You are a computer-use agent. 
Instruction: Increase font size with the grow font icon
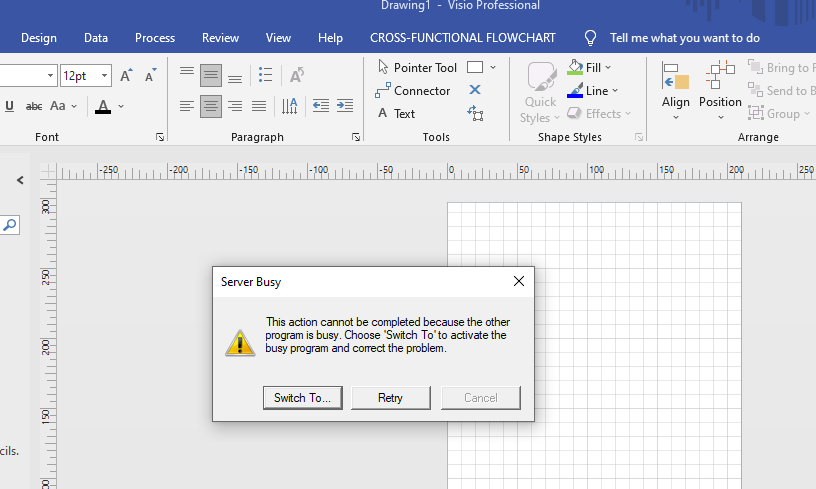(126, 76)
